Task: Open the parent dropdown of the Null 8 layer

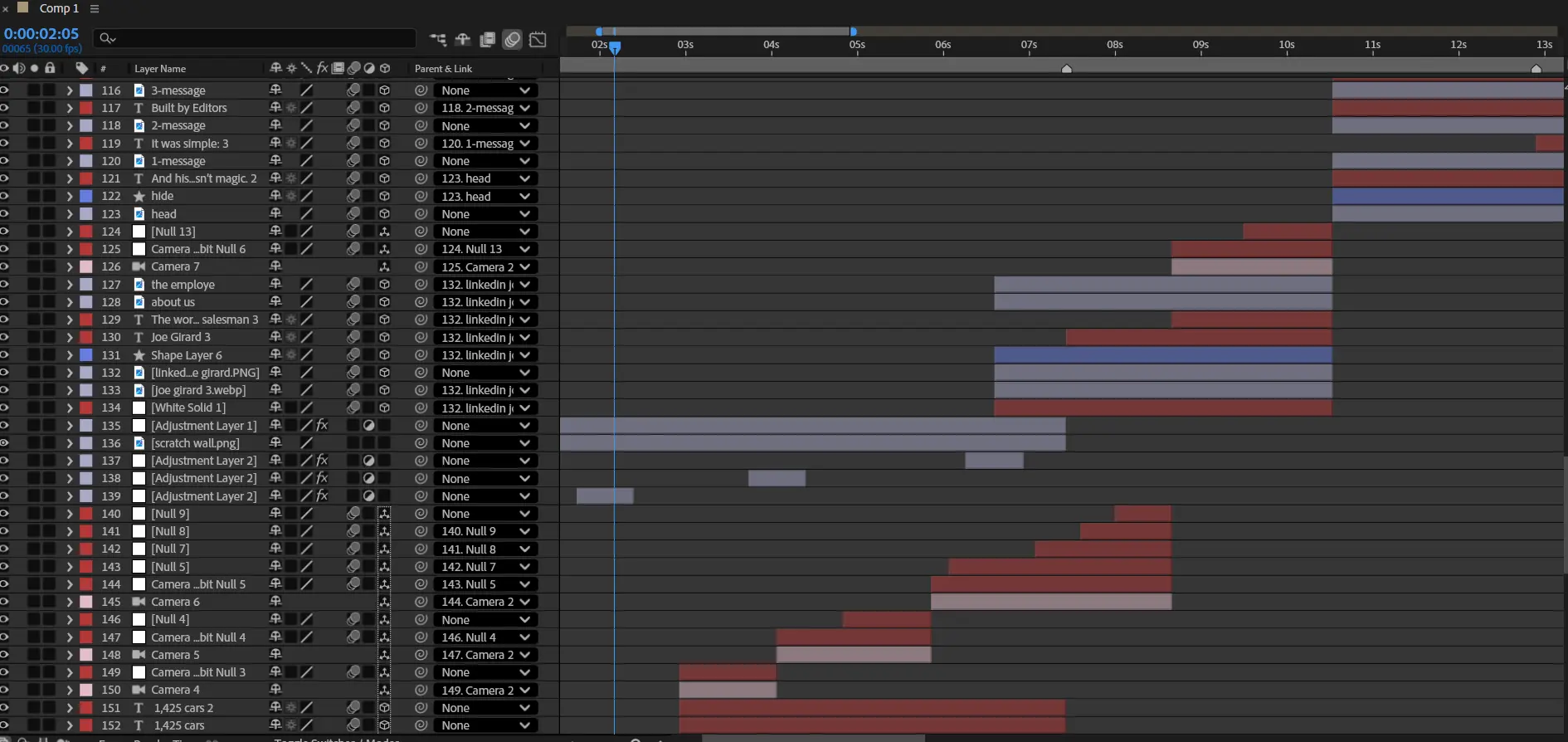Action: (485, 531)
